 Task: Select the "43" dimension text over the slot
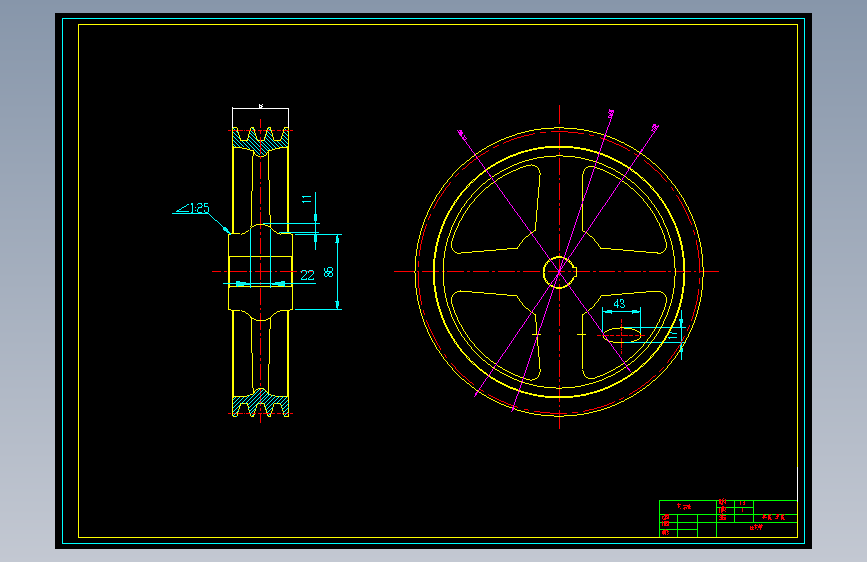coord(619,304)
